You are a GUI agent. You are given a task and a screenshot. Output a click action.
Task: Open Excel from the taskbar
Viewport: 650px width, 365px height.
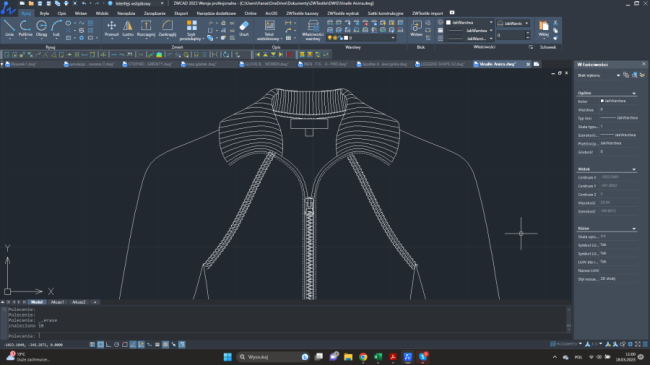[x=378, y=357]
